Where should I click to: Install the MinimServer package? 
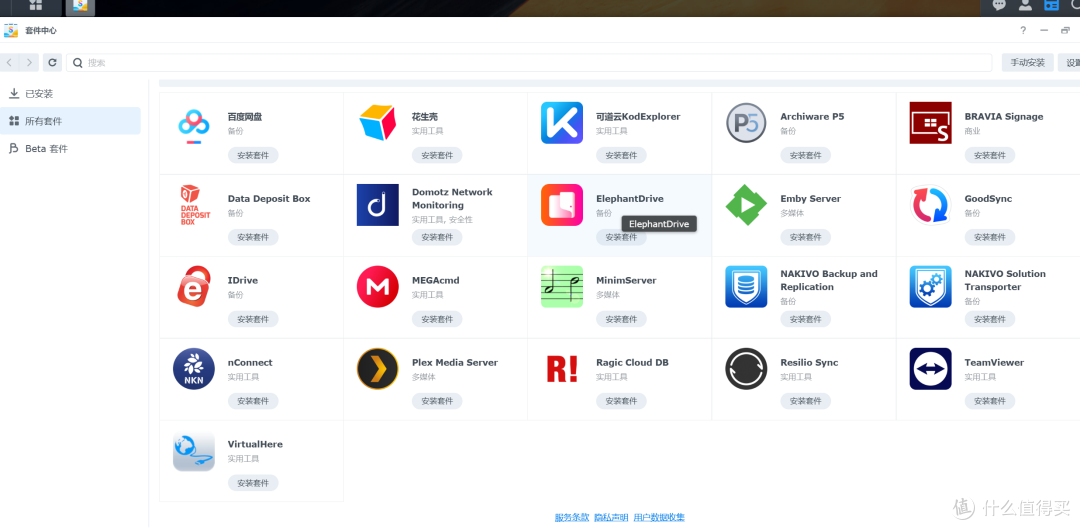tap(621, 319)
